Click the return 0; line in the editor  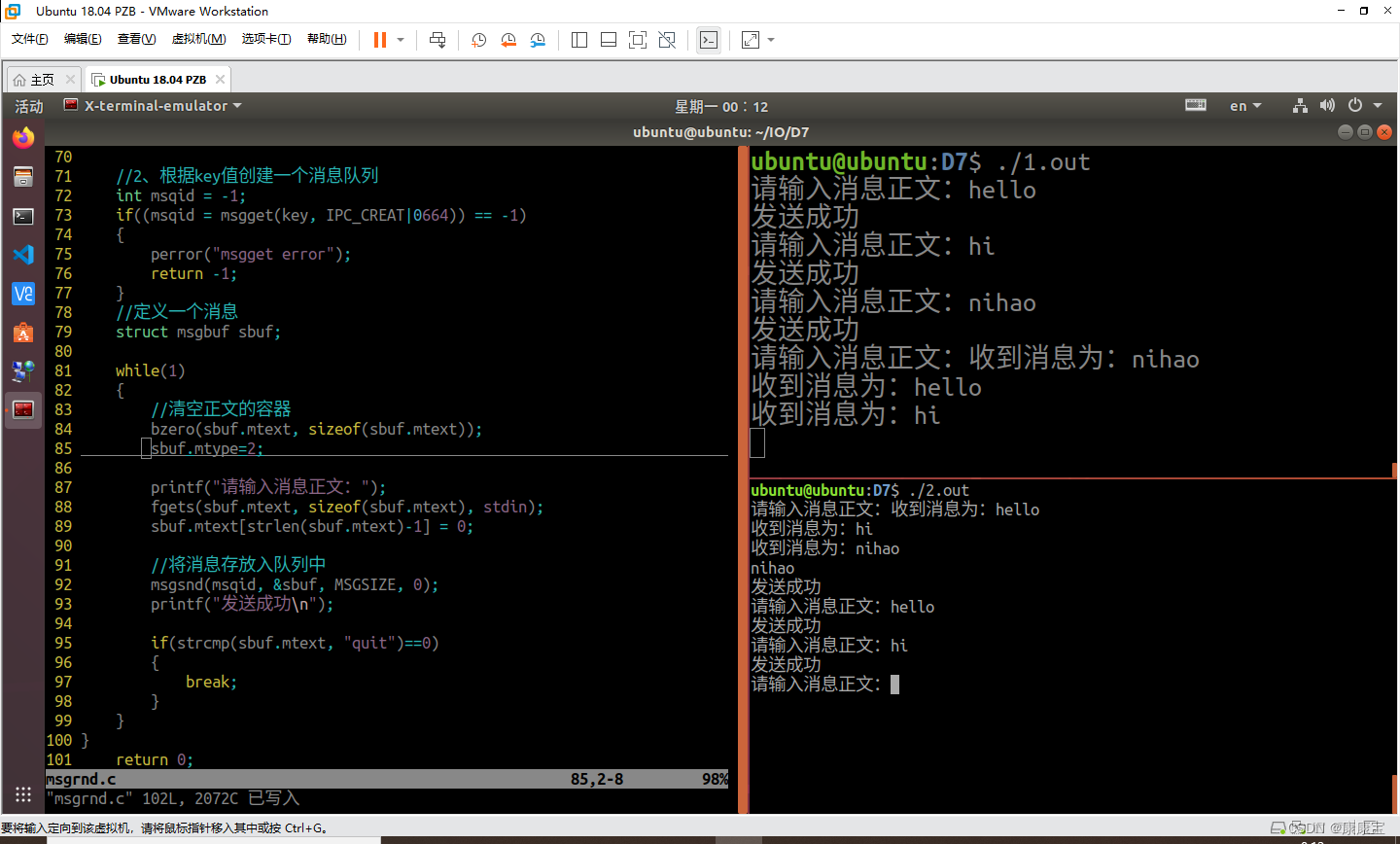tap(155, 759)
